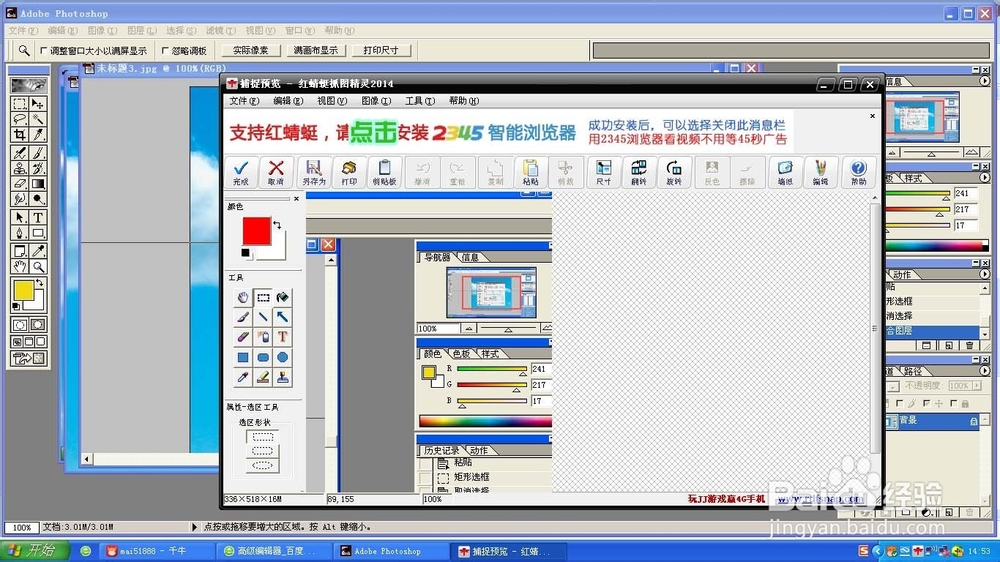Select Photoshop's clone stamp tool
The height and width of the screenshot is (562, 1000).
pos(20,168)
